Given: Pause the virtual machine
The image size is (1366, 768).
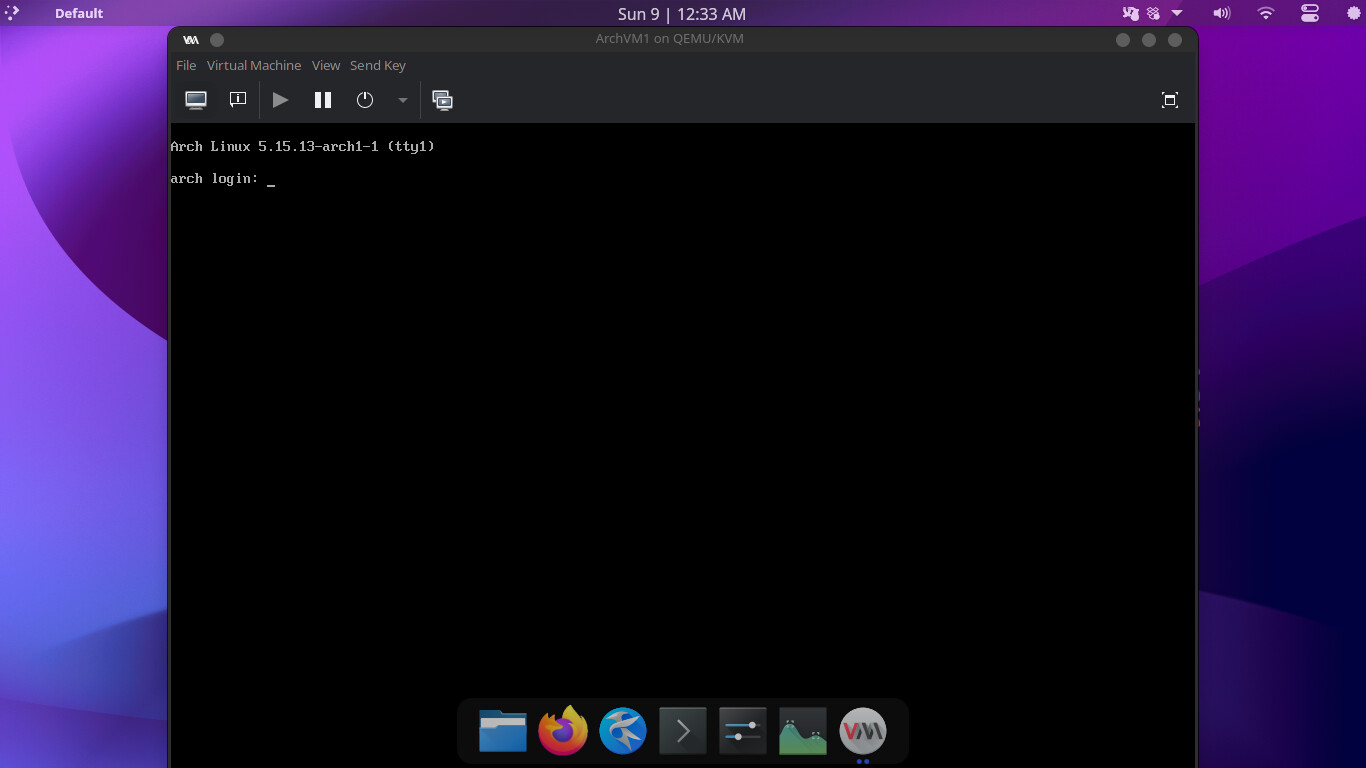Looking at the screenshot, I should (x=323, y=100).
